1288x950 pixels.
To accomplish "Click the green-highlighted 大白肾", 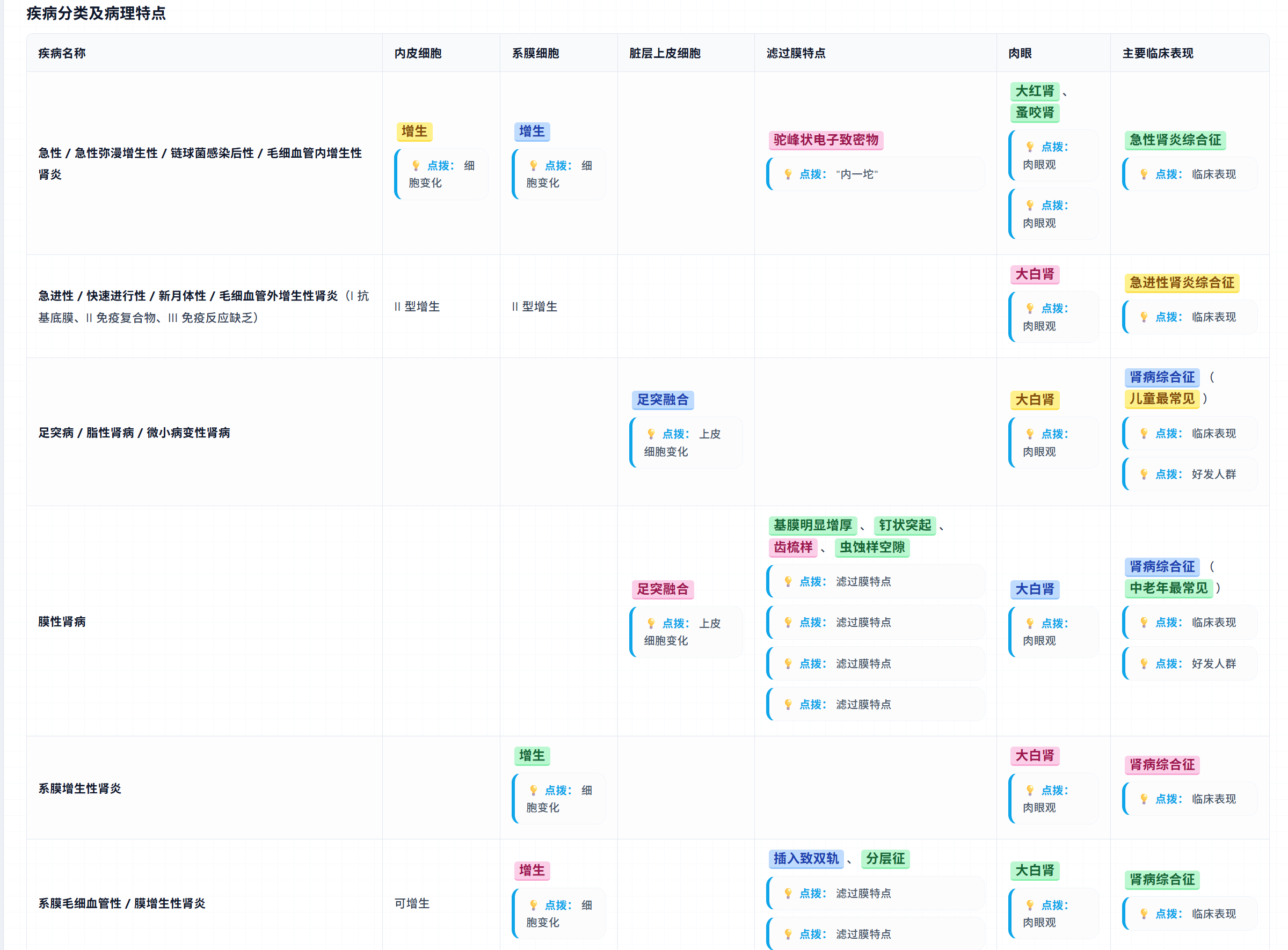I will coord(1034,871).
